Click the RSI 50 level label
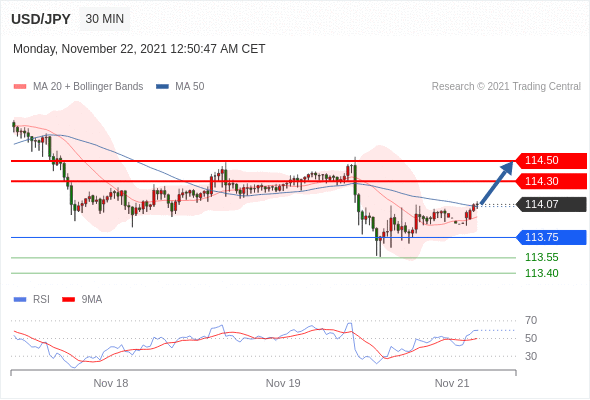Viewport: 590px width, 400px height. click(x=531, y=338)
